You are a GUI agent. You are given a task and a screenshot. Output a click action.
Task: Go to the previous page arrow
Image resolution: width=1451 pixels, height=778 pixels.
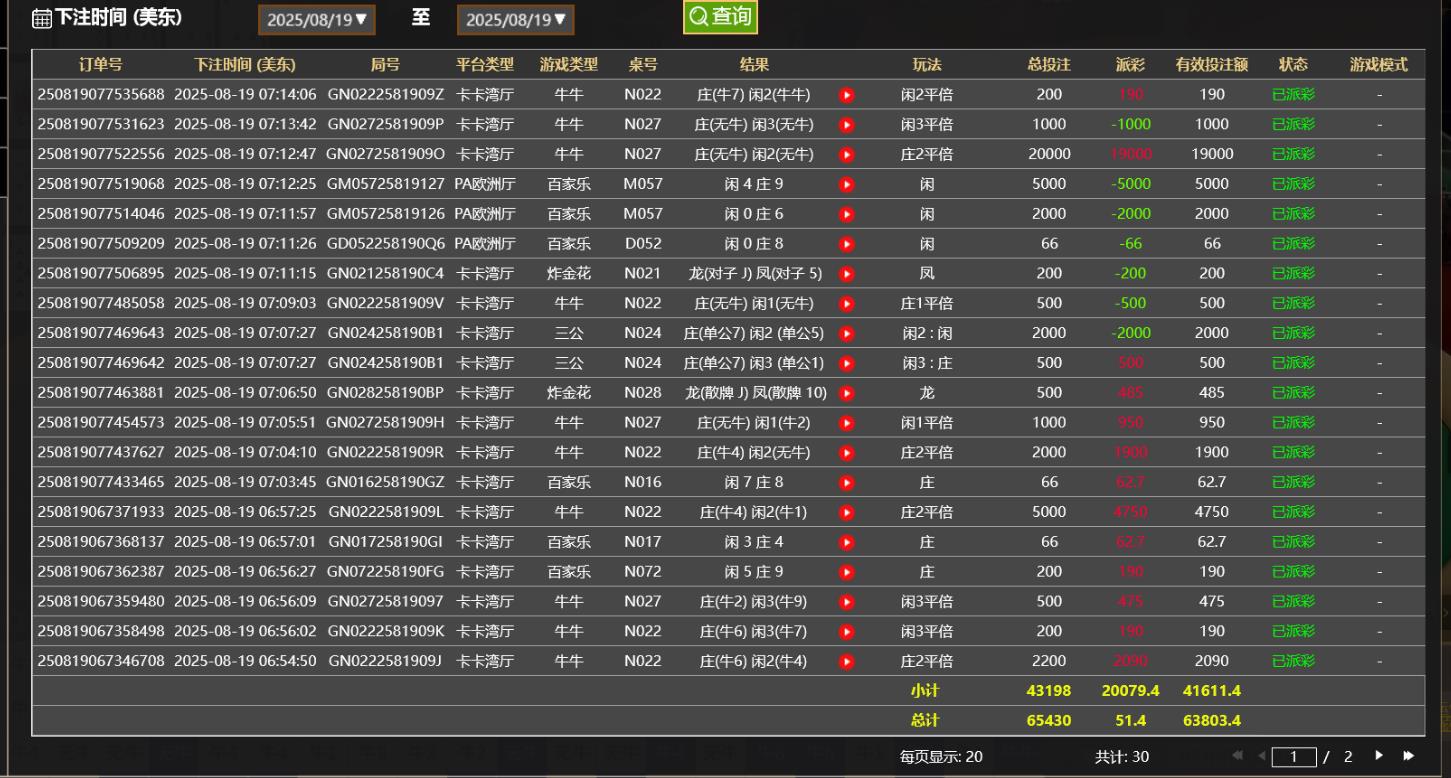pos(1260,756)
